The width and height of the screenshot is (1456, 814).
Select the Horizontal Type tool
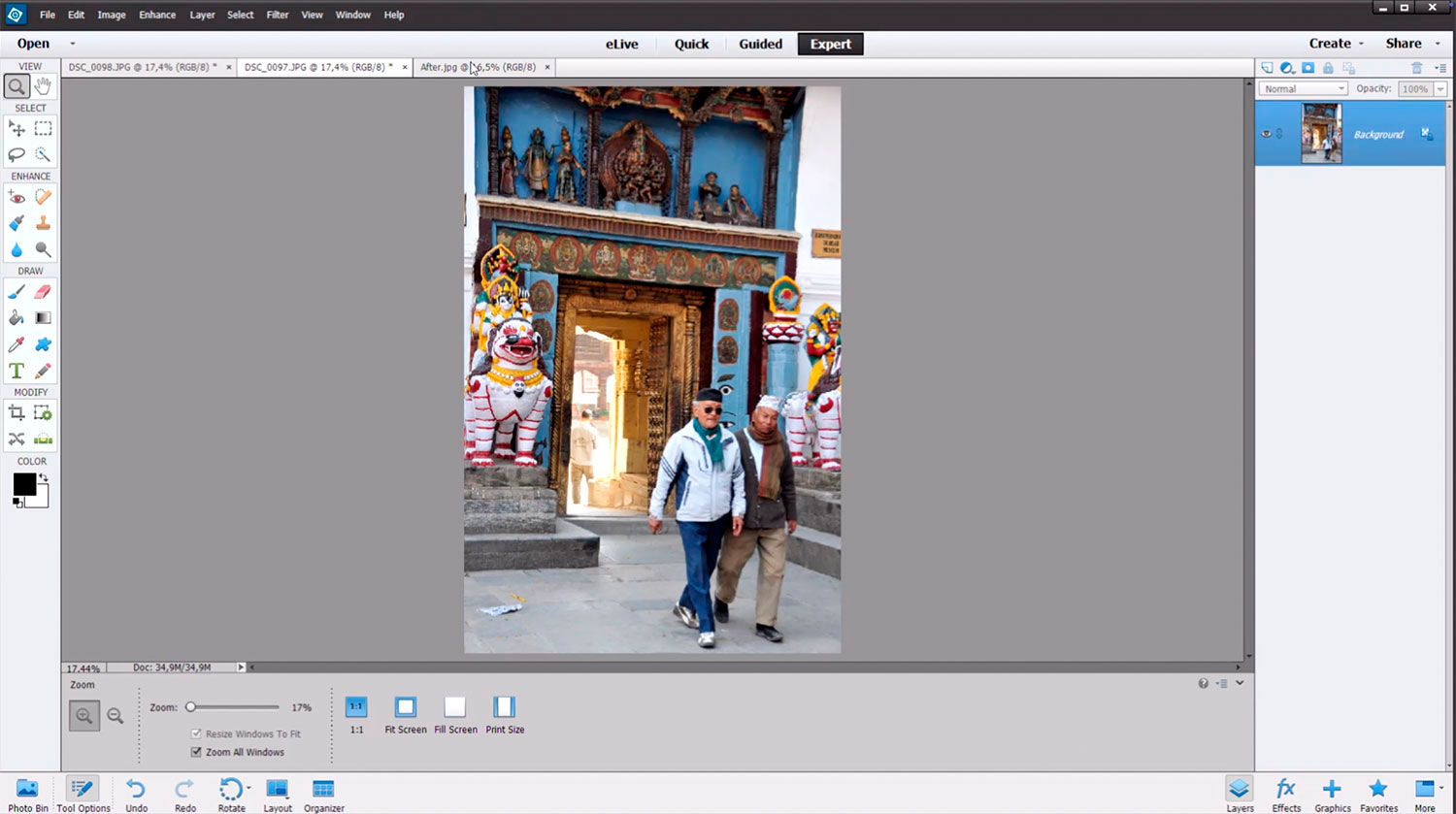17,372
